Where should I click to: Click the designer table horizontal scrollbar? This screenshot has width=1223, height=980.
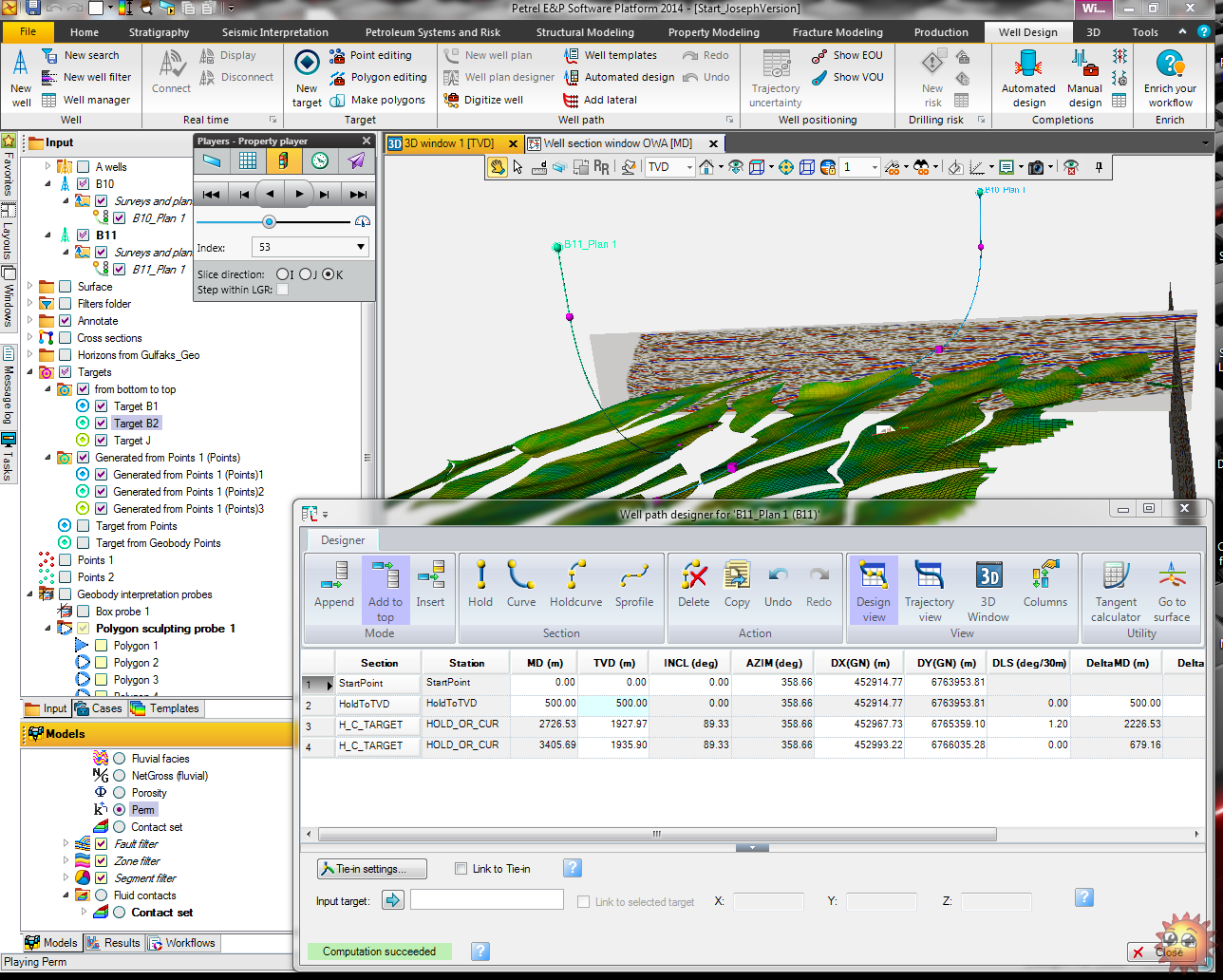pyautogui.click(x=655, y=834)
